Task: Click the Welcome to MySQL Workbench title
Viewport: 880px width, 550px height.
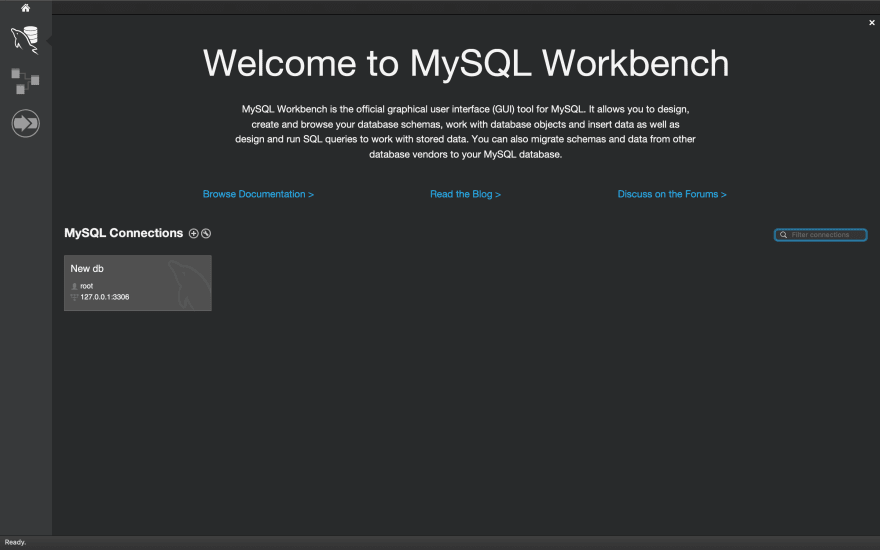Action: click(x=466, y=63)
